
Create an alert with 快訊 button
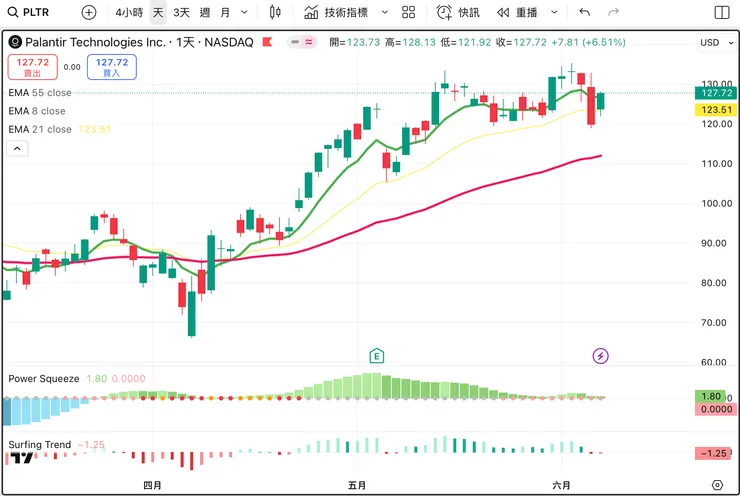[x=459, y=12]
